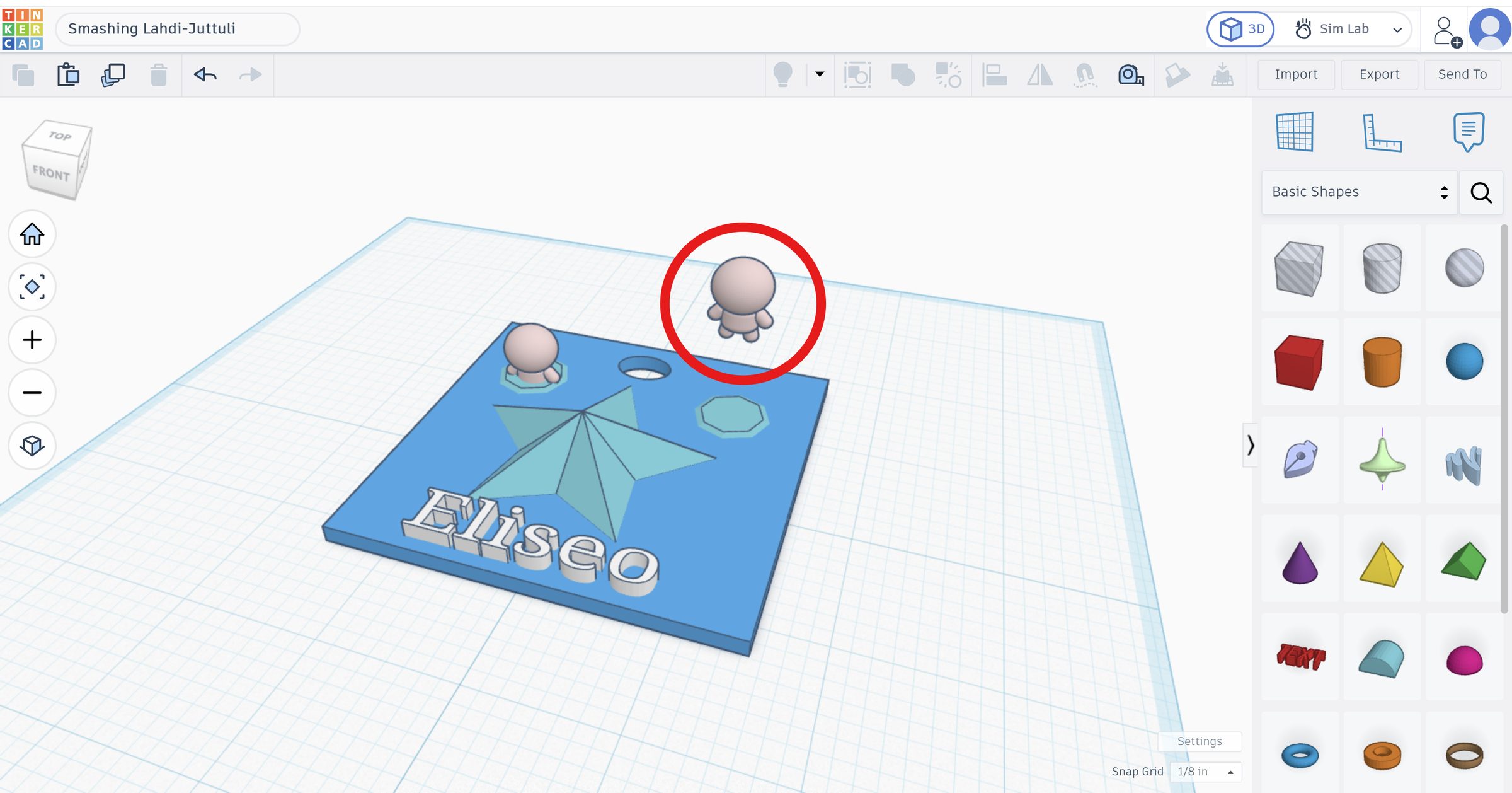Open the Basic Shapes category dropdown
The width and height of the screenshot is (1512, 793).
click(x=1360, y=192)
